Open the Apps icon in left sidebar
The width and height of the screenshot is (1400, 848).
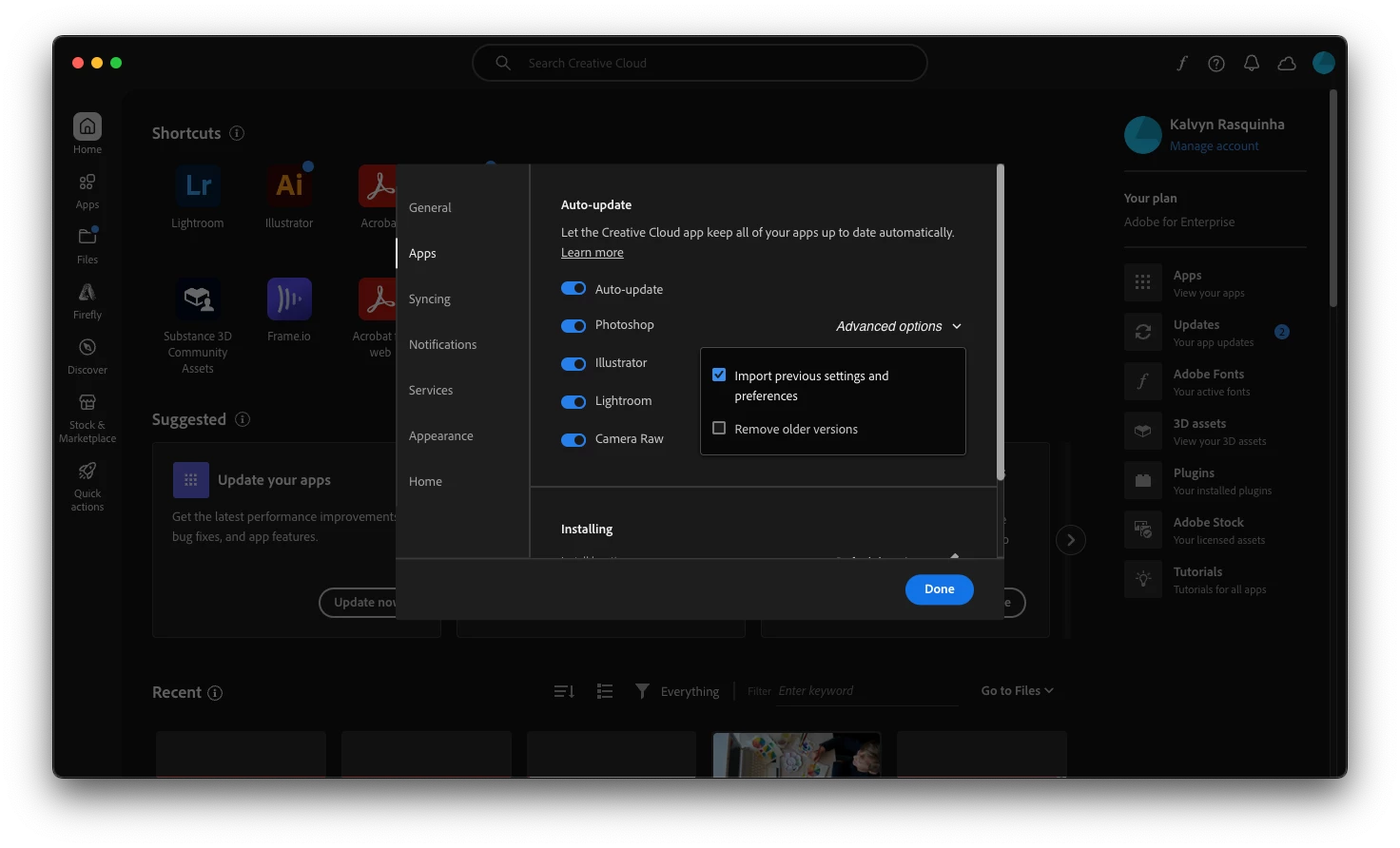(87, 182)
